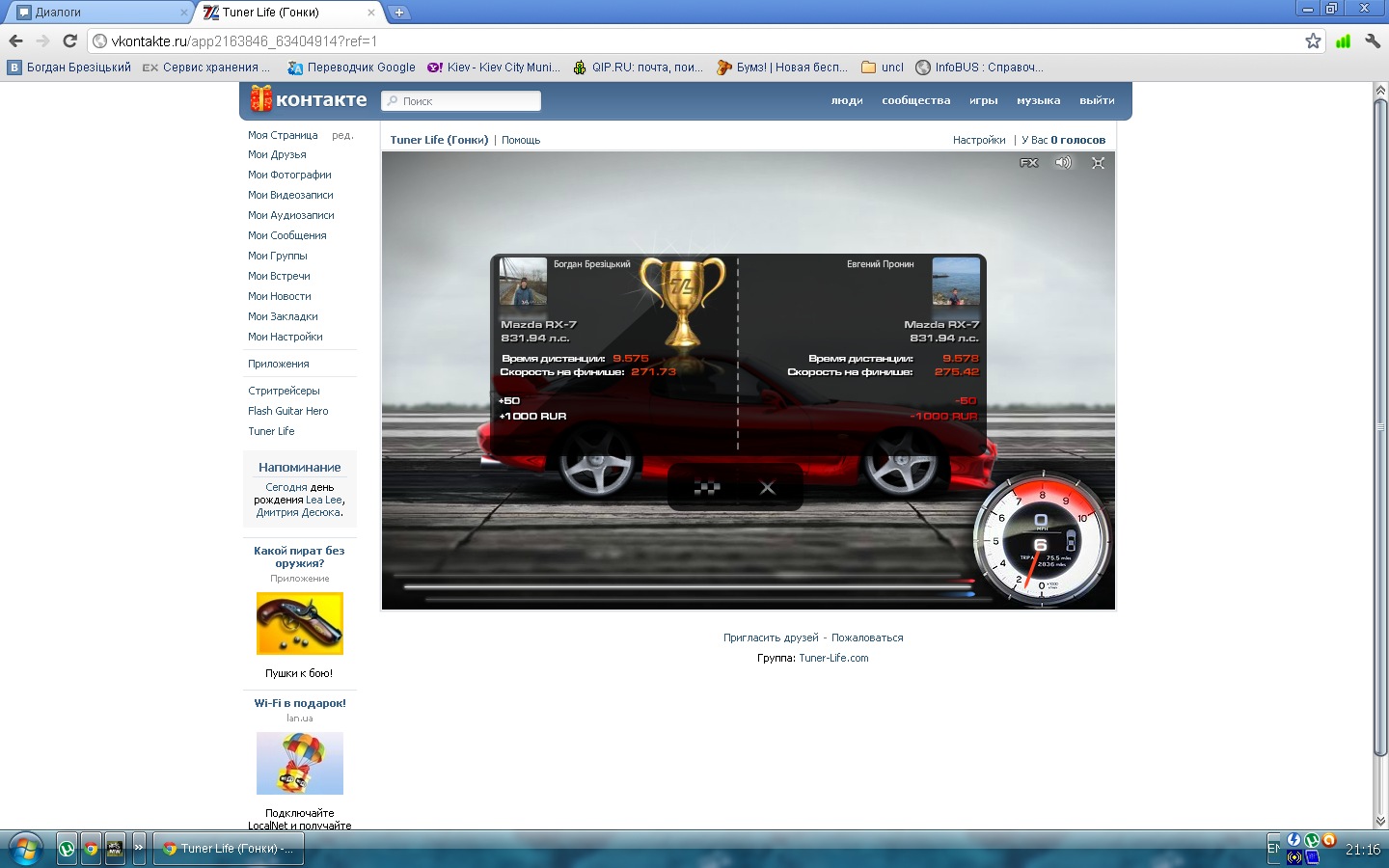Click the checkered flag race icon
This screenshot has height=868, width=1389.
pyautogui.click(x=707, y=488)
